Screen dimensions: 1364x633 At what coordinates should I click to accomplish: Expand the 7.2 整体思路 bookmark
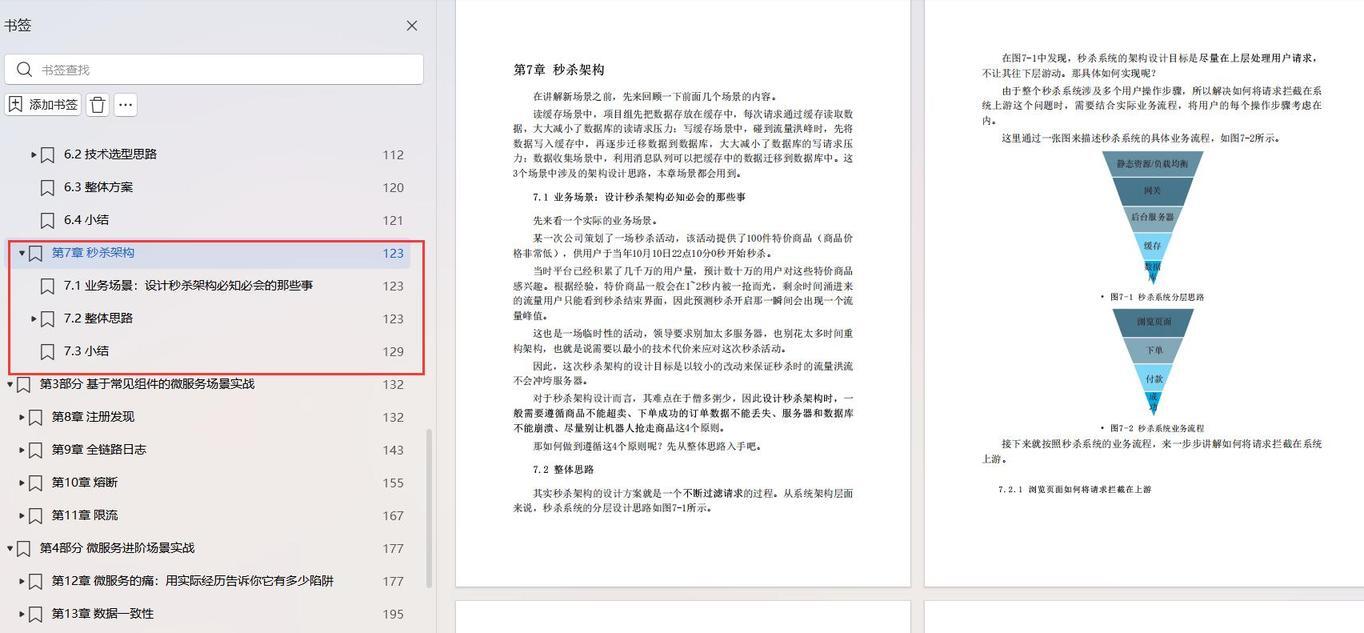(x=33, y=319)
